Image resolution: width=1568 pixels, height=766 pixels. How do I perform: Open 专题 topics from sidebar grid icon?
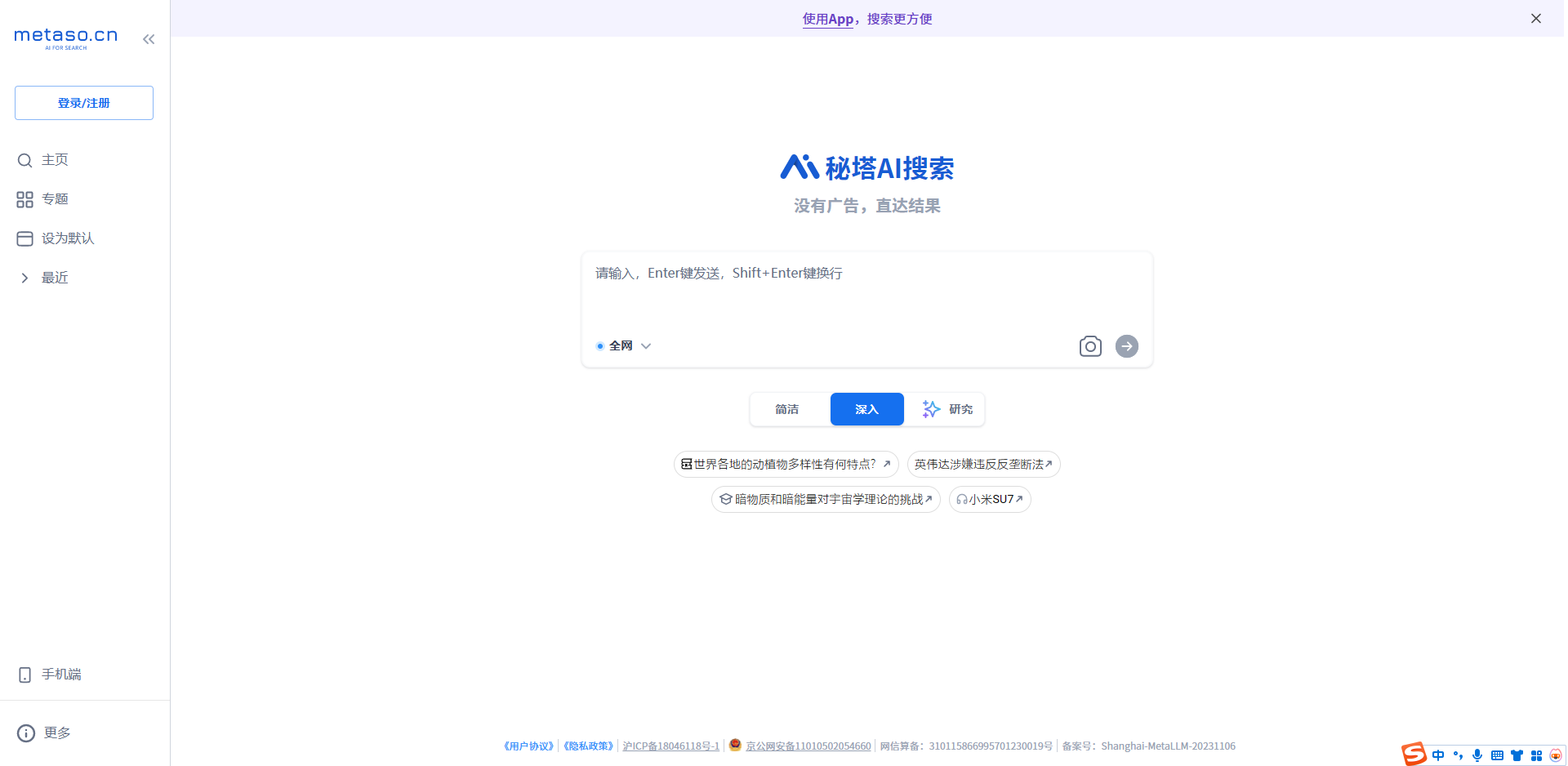tap(24, 198)
